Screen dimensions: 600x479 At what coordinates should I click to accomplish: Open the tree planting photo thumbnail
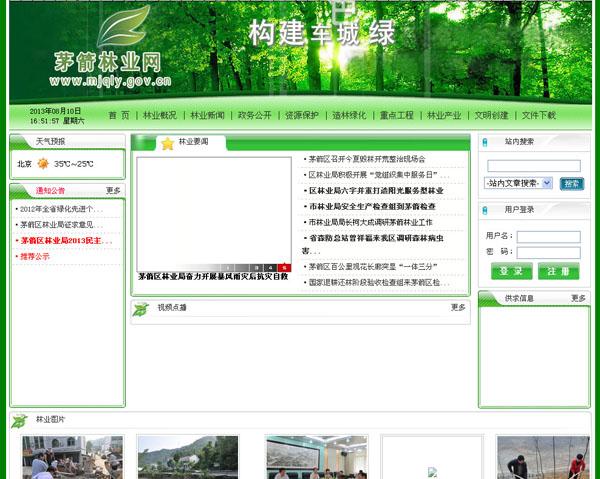click(543, 457)
